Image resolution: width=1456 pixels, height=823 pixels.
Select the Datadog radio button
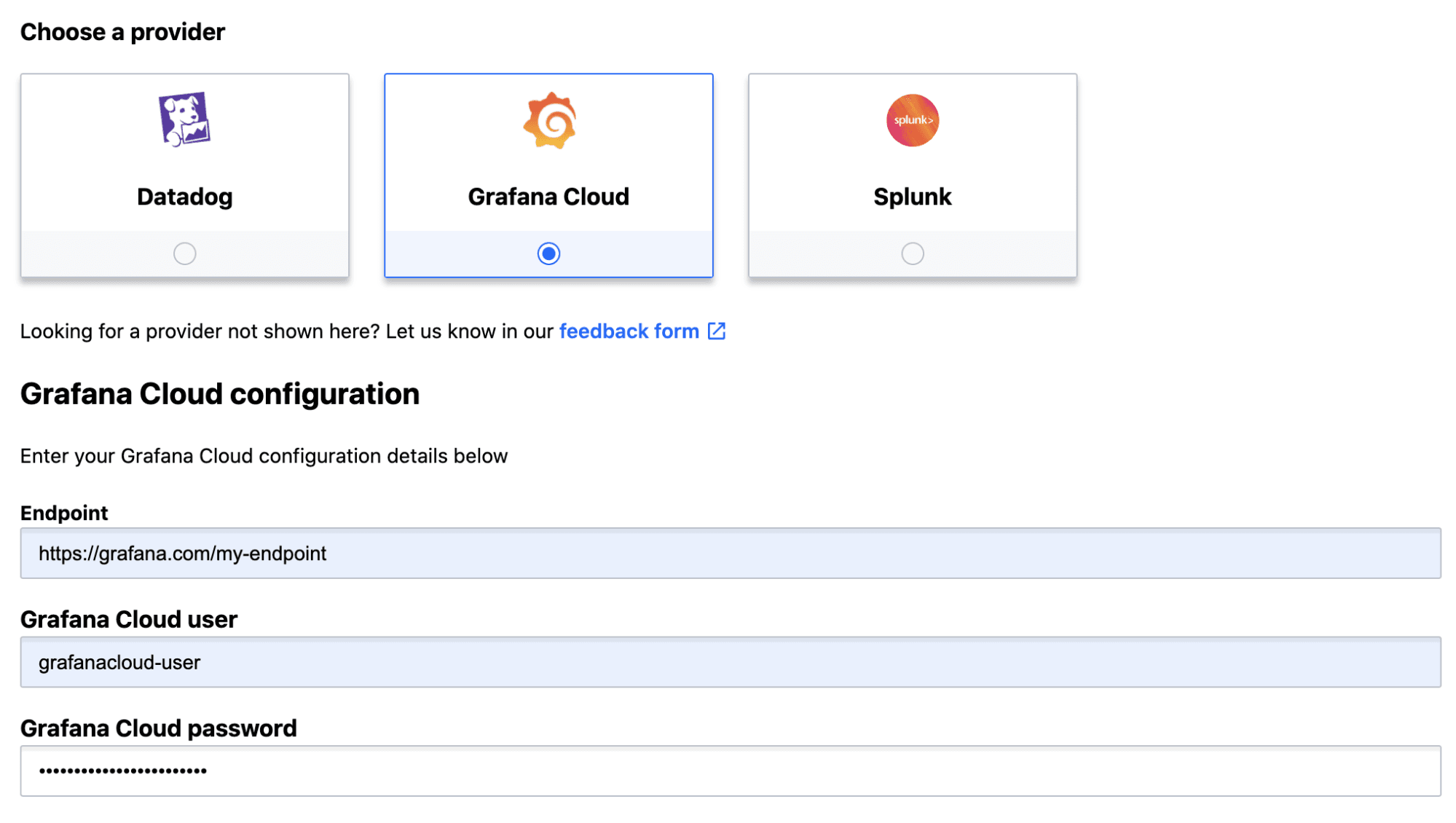pos(184,253)
